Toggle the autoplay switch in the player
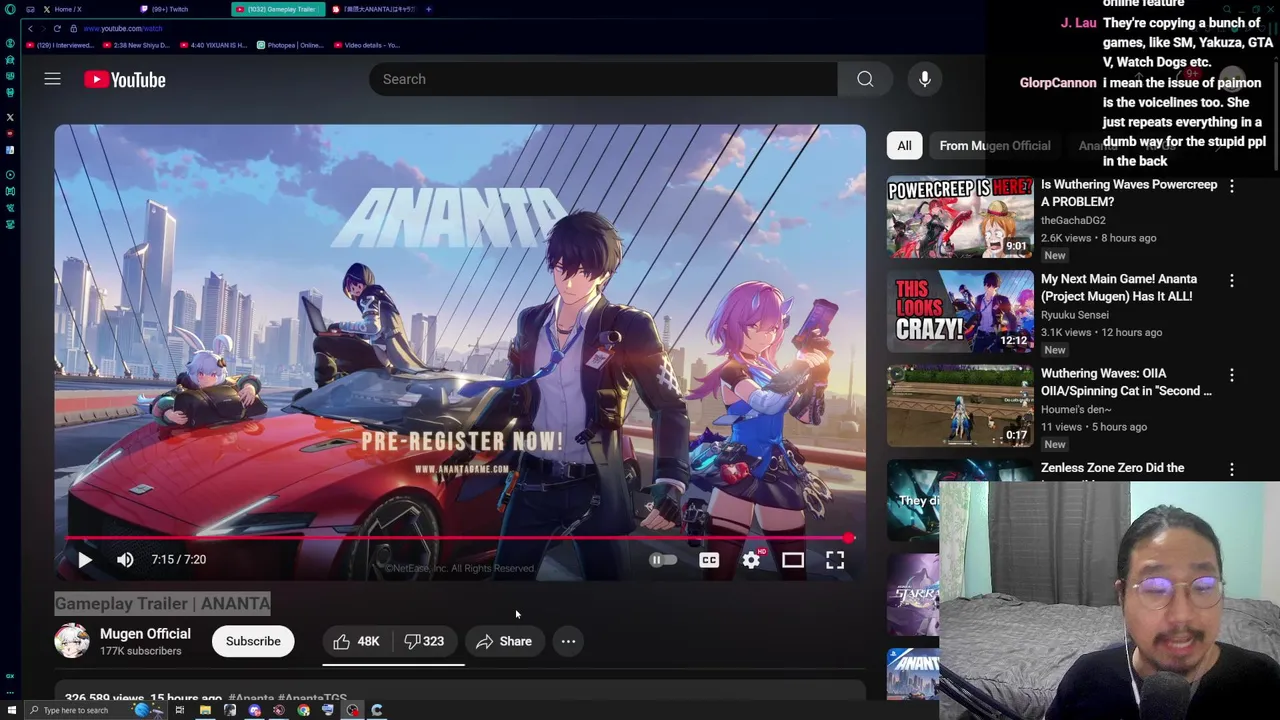Viewport: 1280px width, 720px height. pyautogui.click(x=662, y=560)
